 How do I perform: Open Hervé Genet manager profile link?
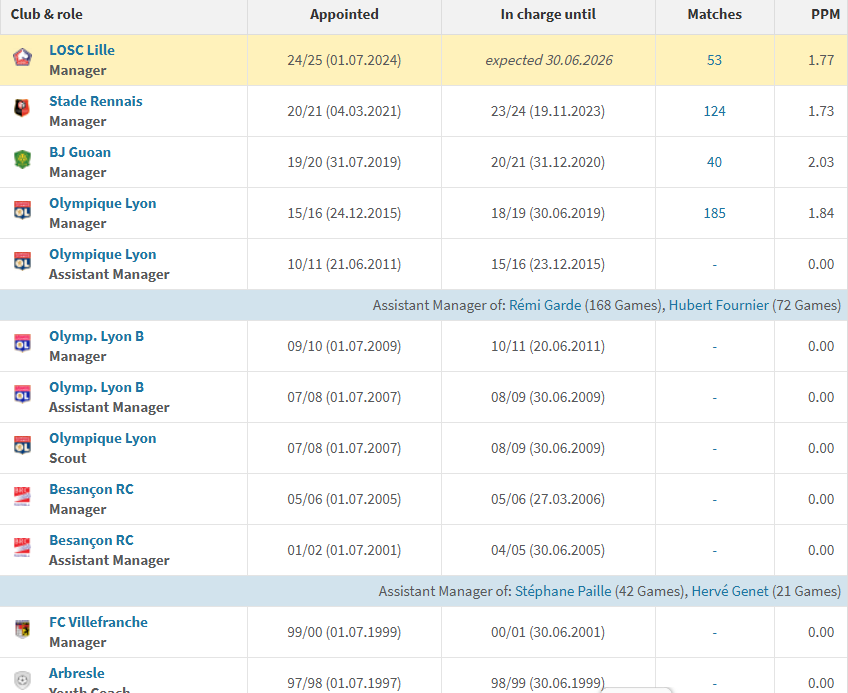coord(730,591)
